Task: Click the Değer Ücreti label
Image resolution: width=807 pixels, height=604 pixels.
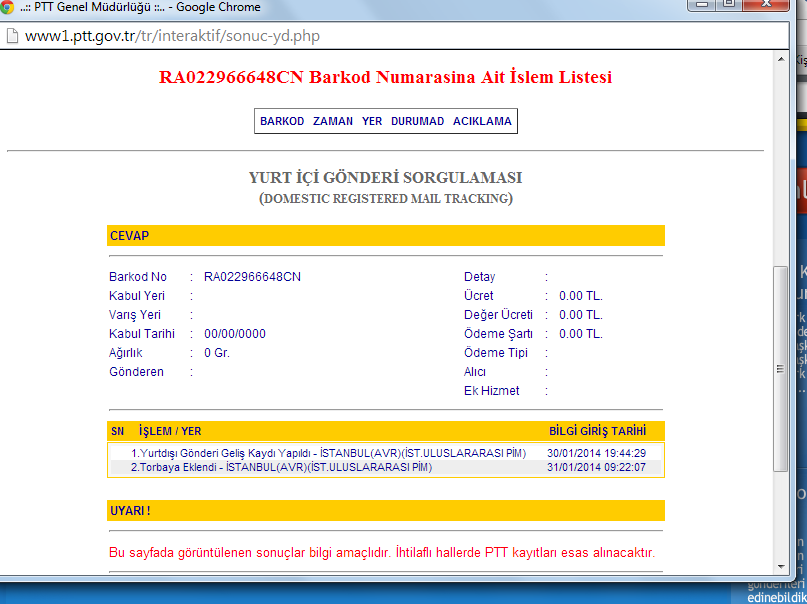Action: (498, 315)
